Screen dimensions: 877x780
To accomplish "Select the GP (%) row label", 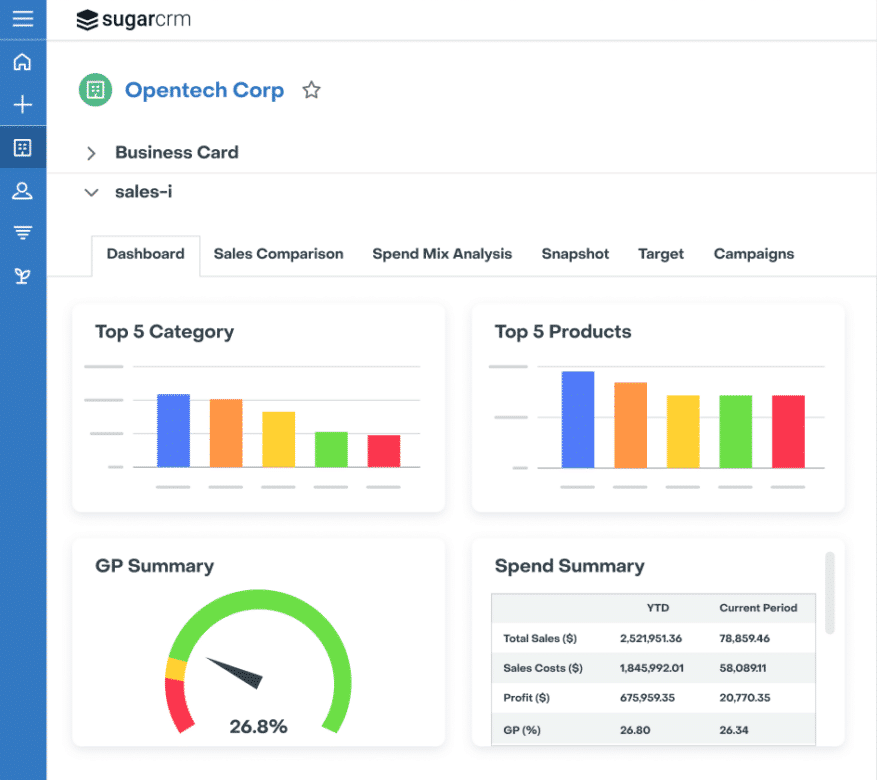I will [522, 730].
